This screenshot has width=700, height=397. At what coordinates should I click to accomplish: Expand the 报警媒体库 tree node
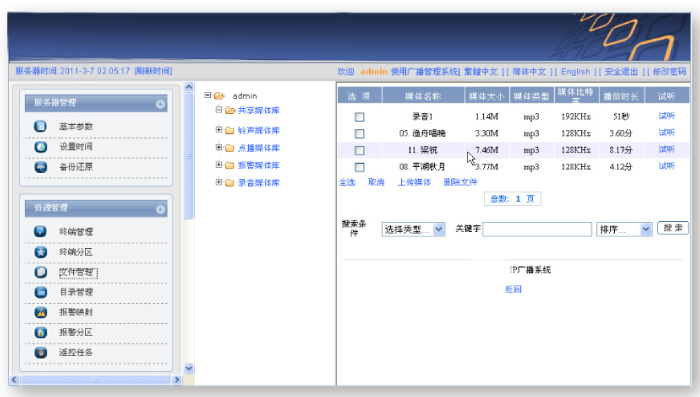tap(219, 164)
